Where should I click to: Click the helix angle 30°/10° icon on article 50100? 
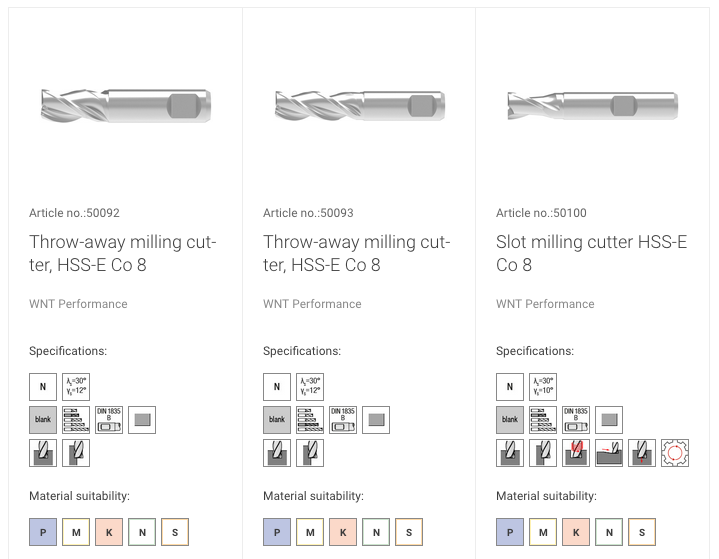pos(542,387)
